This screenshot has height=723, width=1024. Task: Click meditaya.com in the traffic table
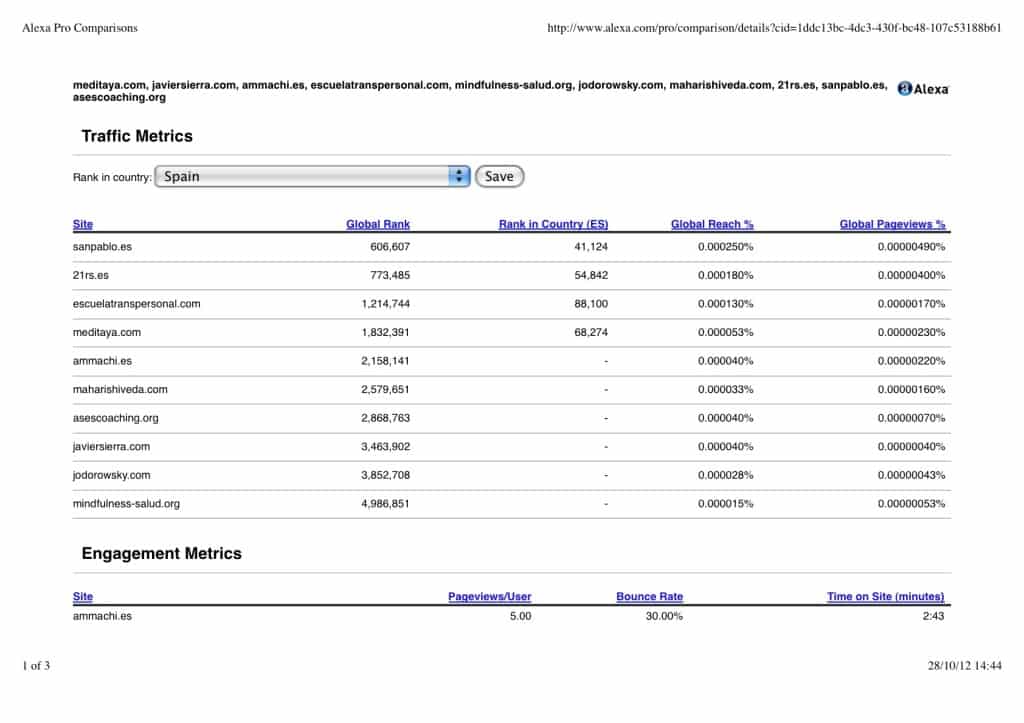click(107, 332)
